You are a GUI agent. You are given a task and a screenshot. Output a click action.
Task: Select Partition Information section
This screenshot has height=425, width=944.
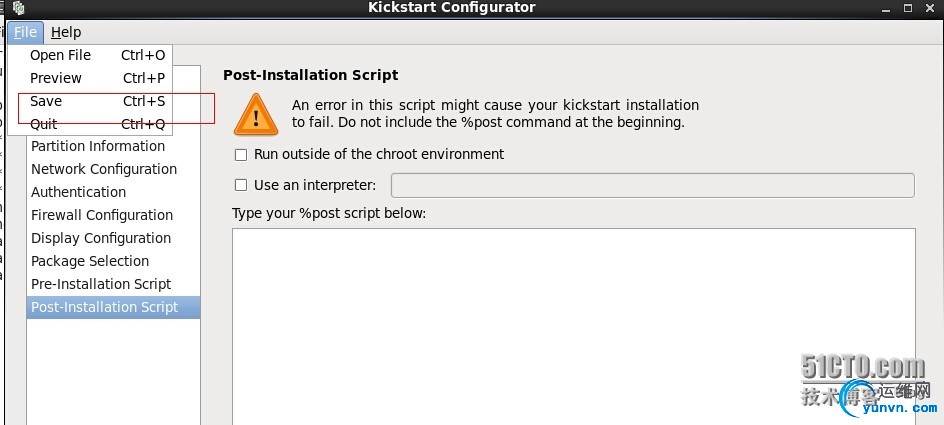(x=98, y=146)
